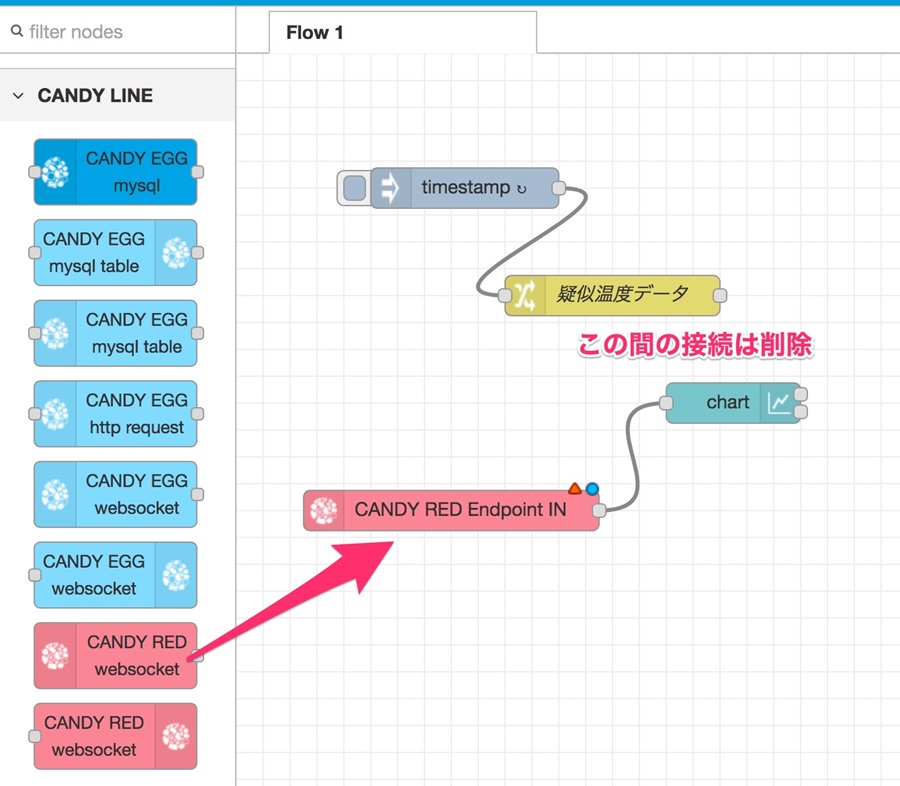Click the icon on CANDY RED Endpoint IN node
This screenshot has height=786, width=900.
pyautogui.click(x=324, y=510)
